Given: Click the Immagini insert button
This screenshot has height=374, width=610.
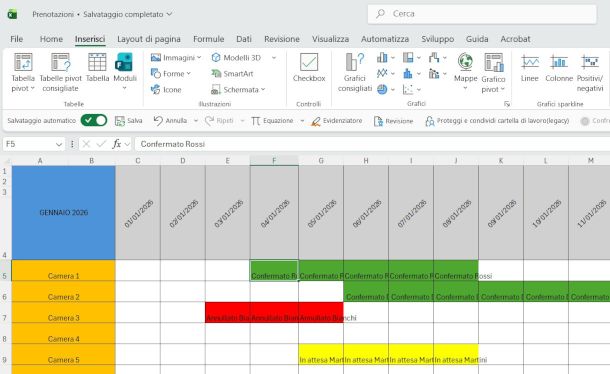Looking at the screenshot, I should (x=176, y=58).
